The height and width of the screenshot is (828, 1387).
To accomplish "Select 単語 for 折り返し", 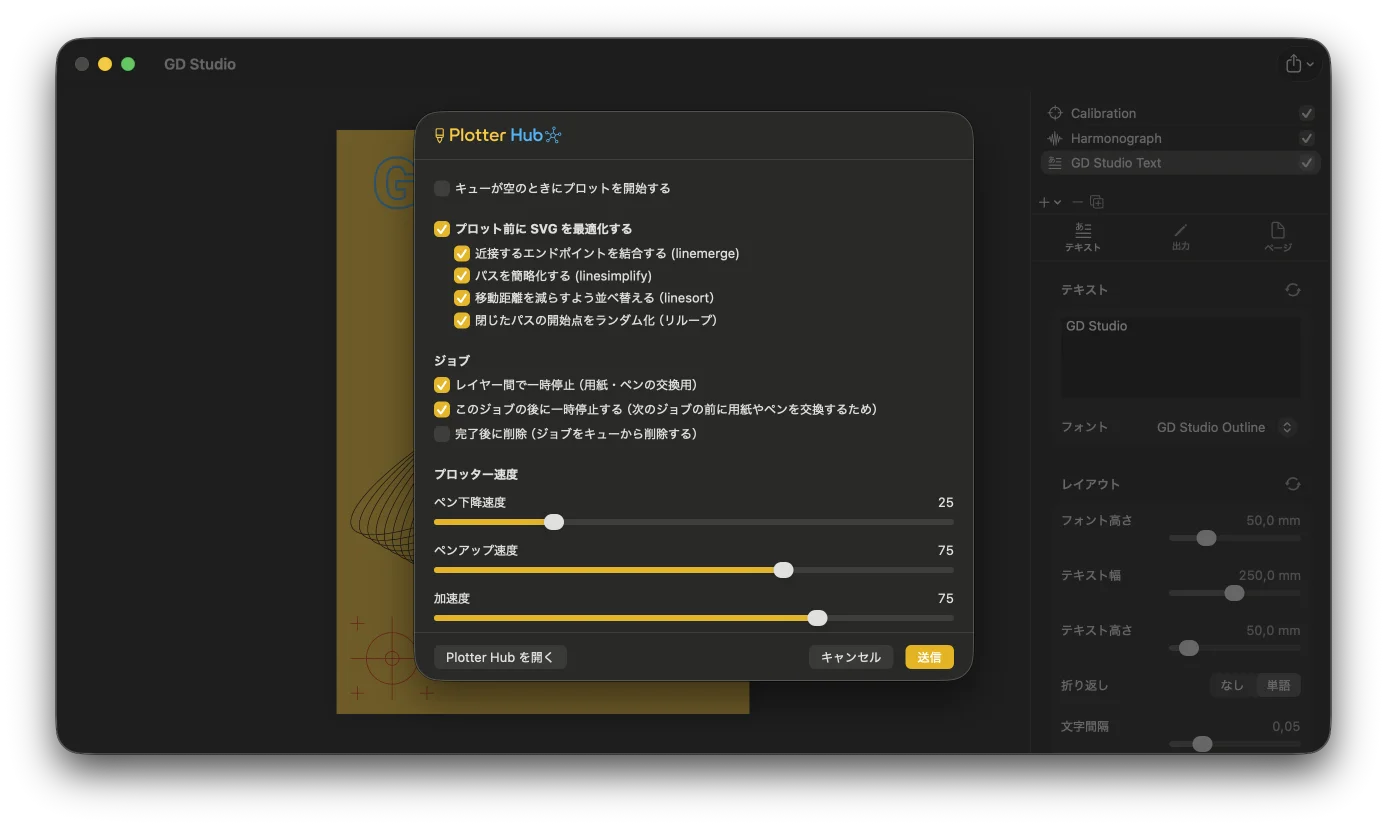I will pos(1278,685).
